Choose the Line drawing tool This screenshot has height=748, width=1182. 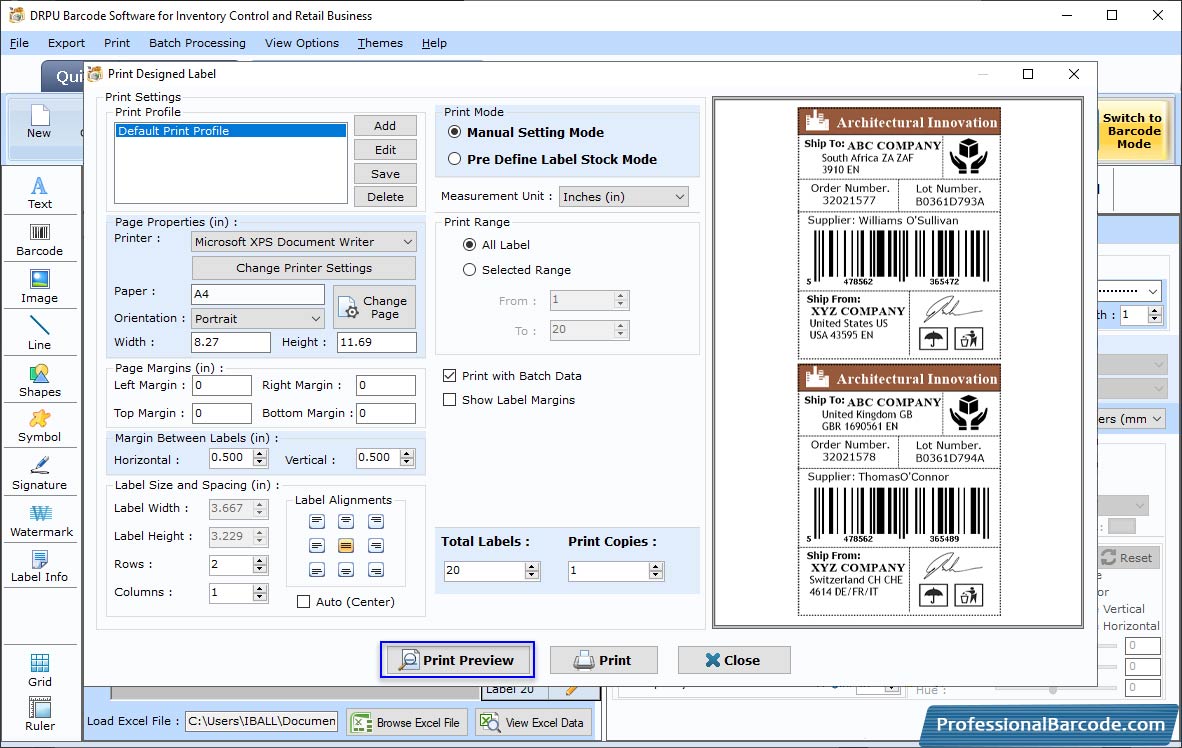click(x=39, y=333)
